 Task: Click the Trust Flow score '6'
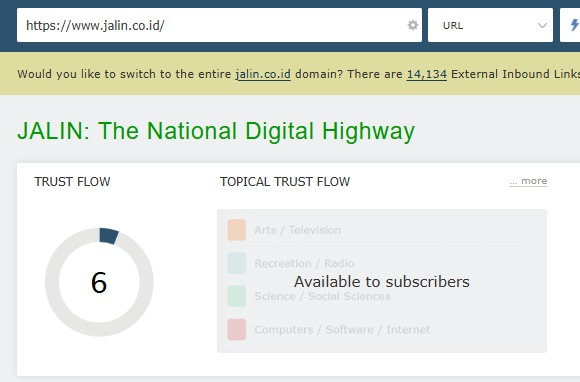click(99, 283)
